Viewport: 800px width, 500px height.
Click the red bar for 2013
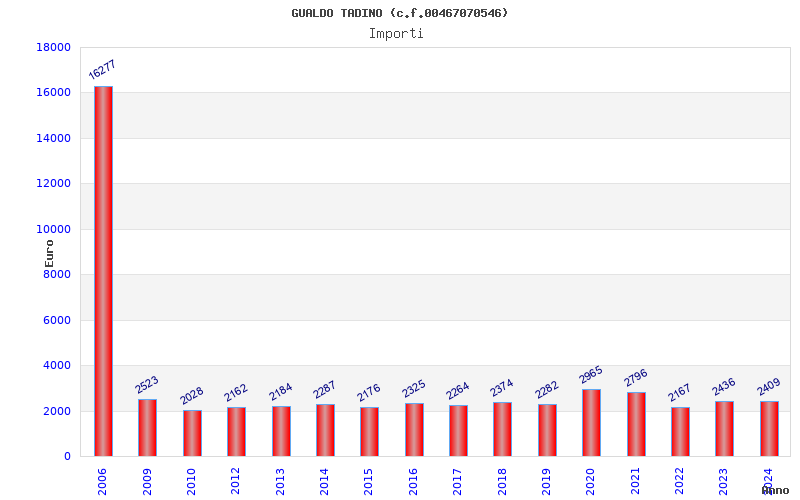point(281,431)
